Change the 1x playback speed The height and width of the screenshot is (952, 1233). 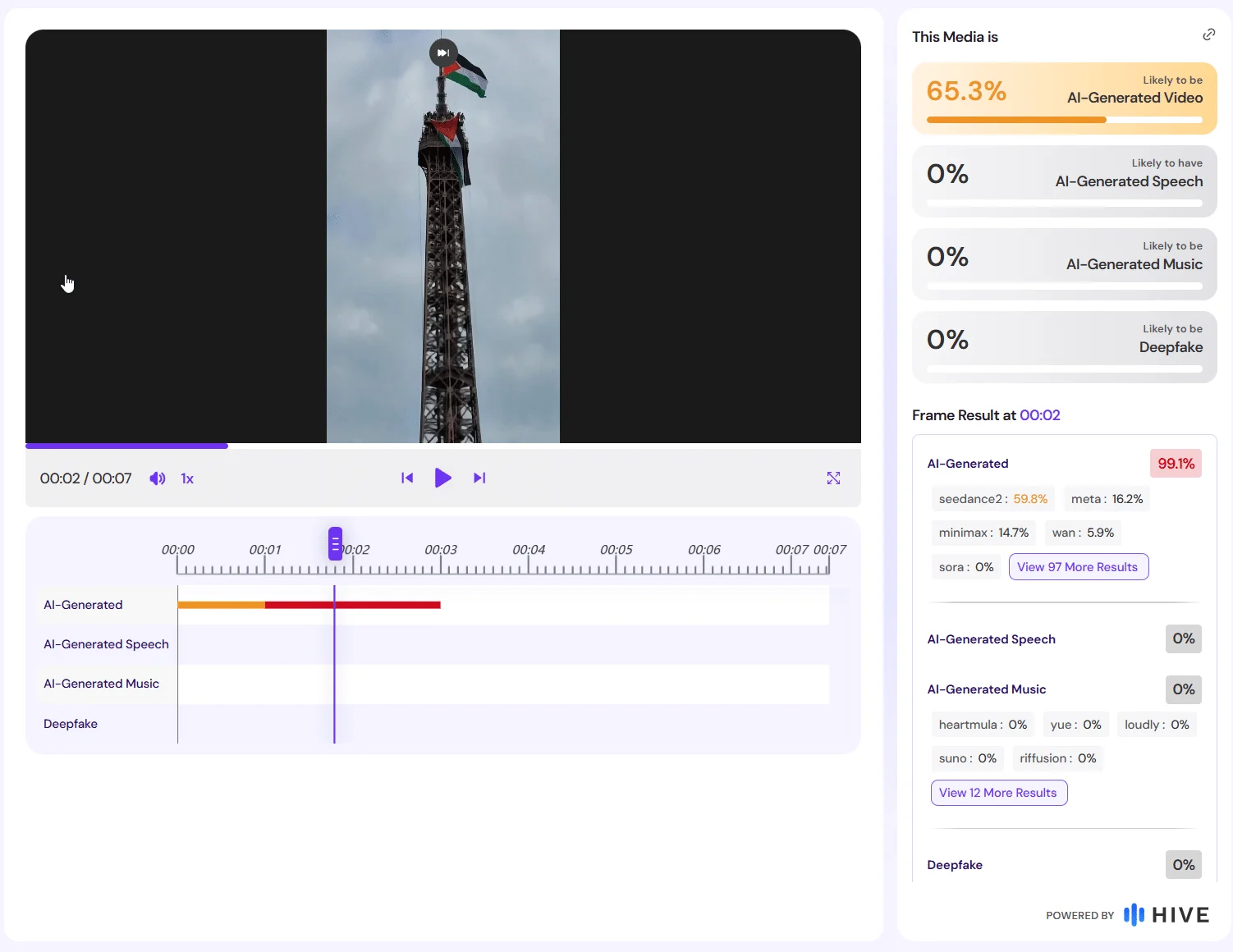[187, 478]
